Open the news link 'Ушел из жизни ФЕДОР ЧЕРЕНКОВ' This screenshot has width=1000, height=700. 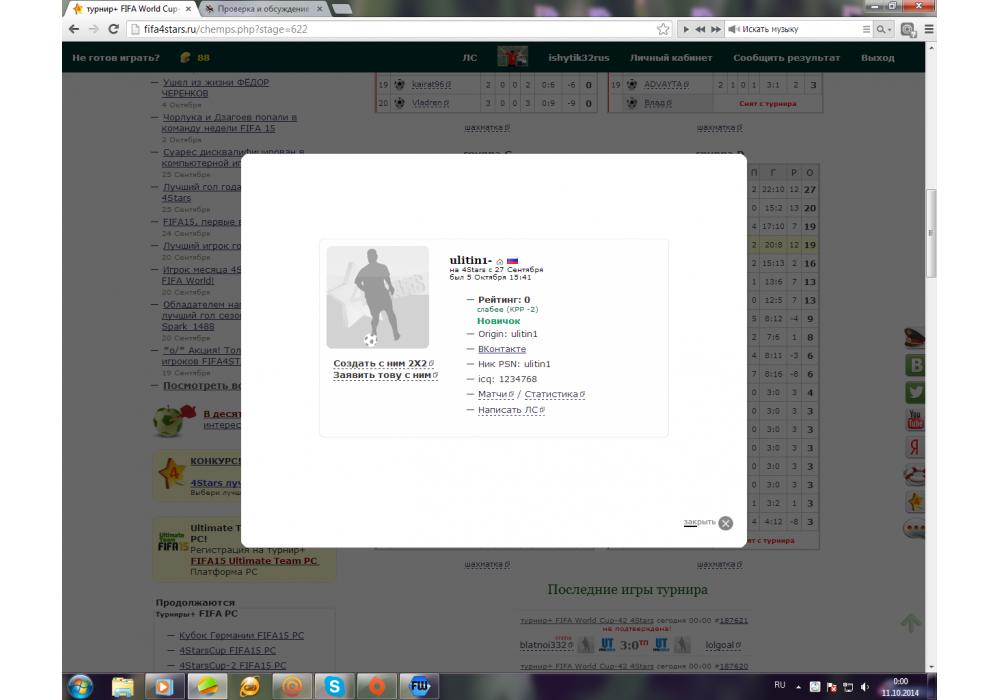(215, 88)
